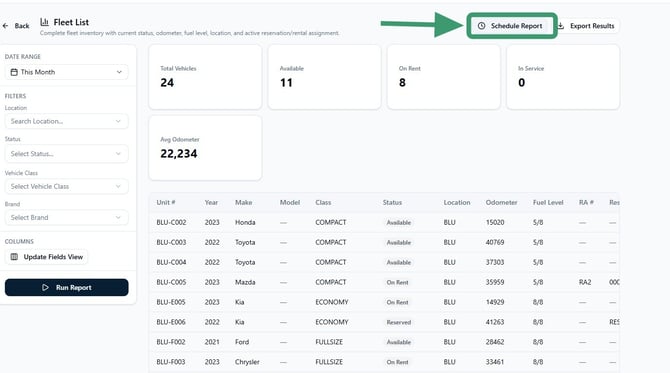Click the chevron in the Brand field
This screenshot has height=373, width=670.
(118, 217)
